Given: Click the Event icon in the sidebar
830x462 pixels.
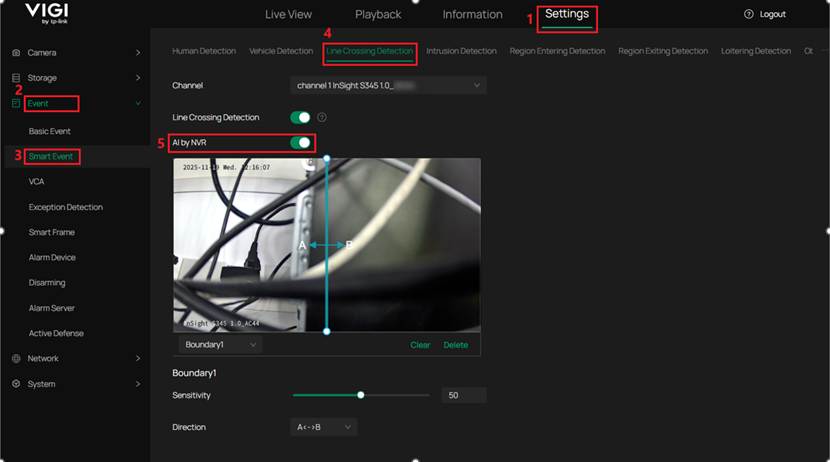Looking at the screenshot, I should pyautogui.click(x=16, y=103).
